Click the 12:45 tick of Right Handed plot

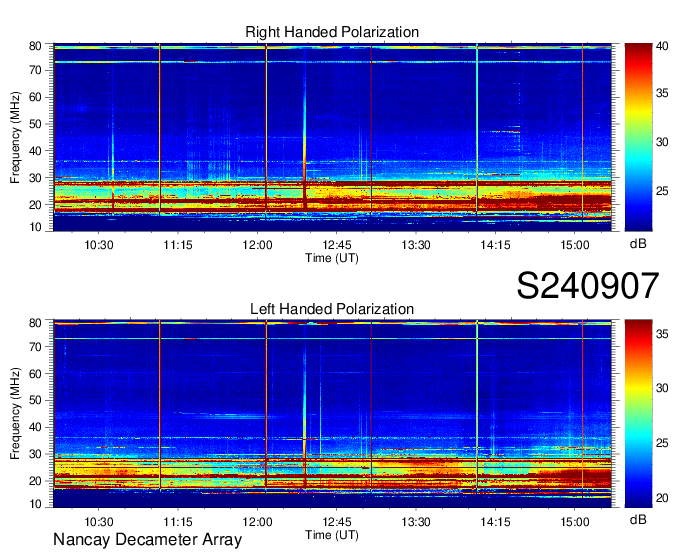pos(337,245)
